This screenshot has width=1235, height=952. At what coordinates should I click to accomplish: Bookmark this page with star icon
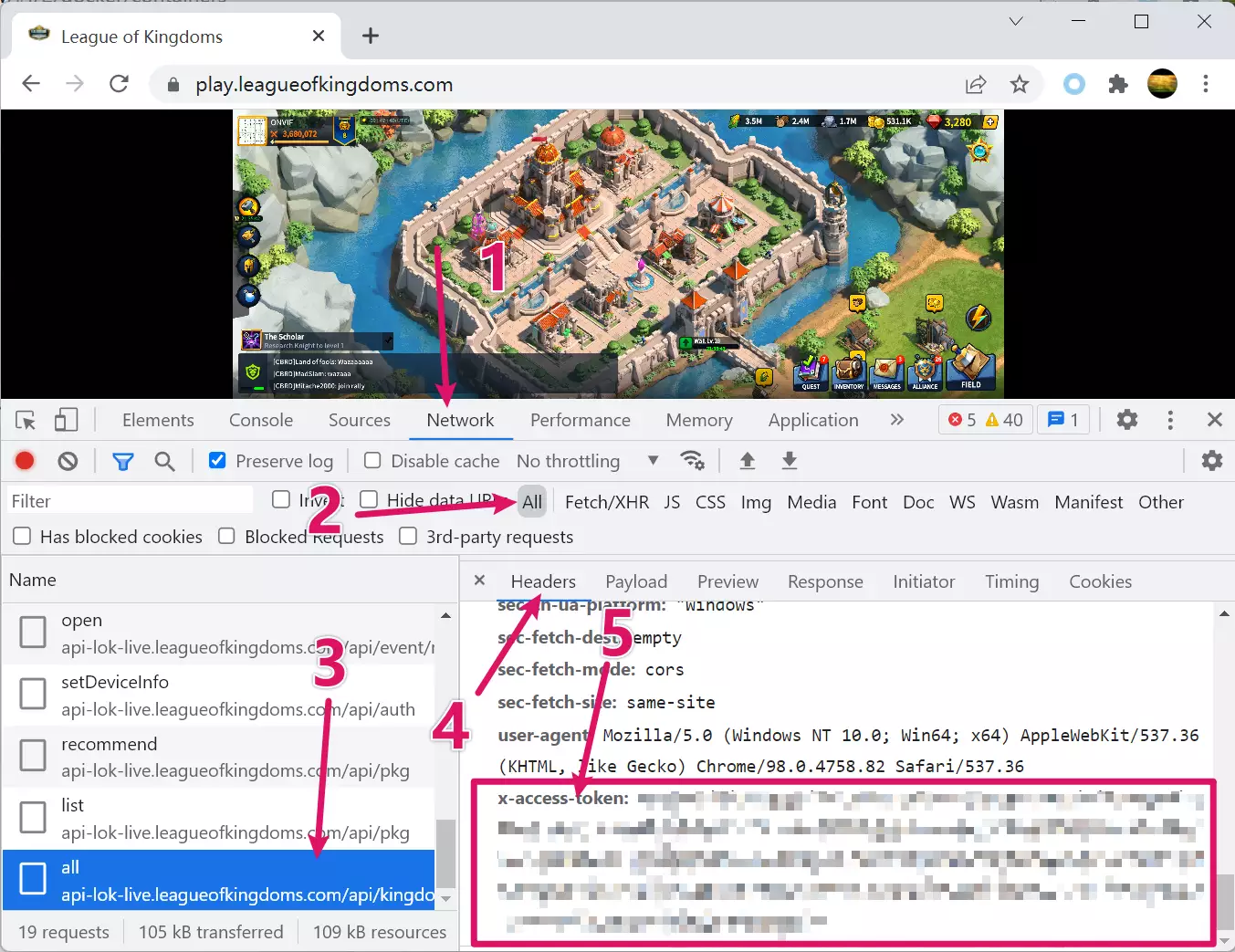coord(1020,84)
